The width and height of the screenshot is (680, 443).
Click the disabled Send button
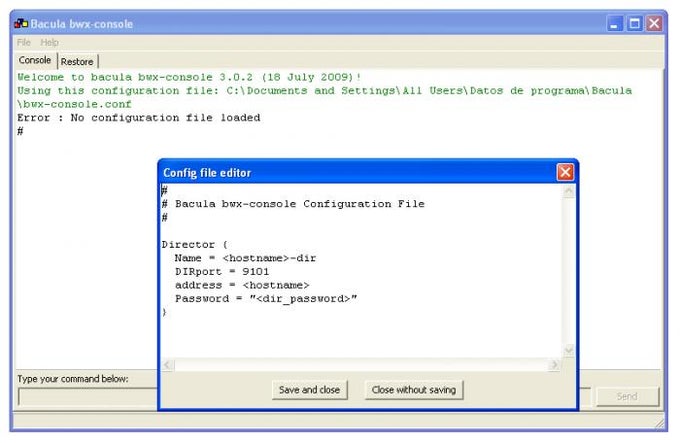[627, 396]
